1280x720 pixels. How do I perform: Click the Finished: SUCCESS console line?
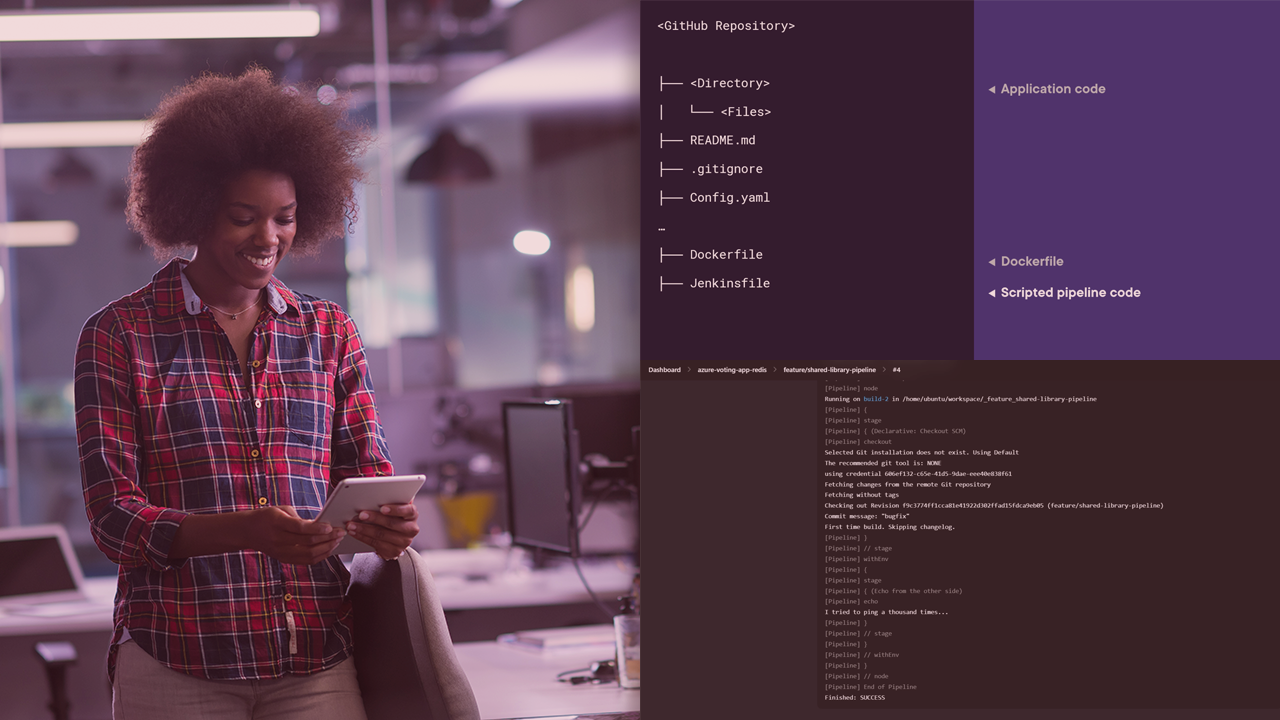pos(854,698)
